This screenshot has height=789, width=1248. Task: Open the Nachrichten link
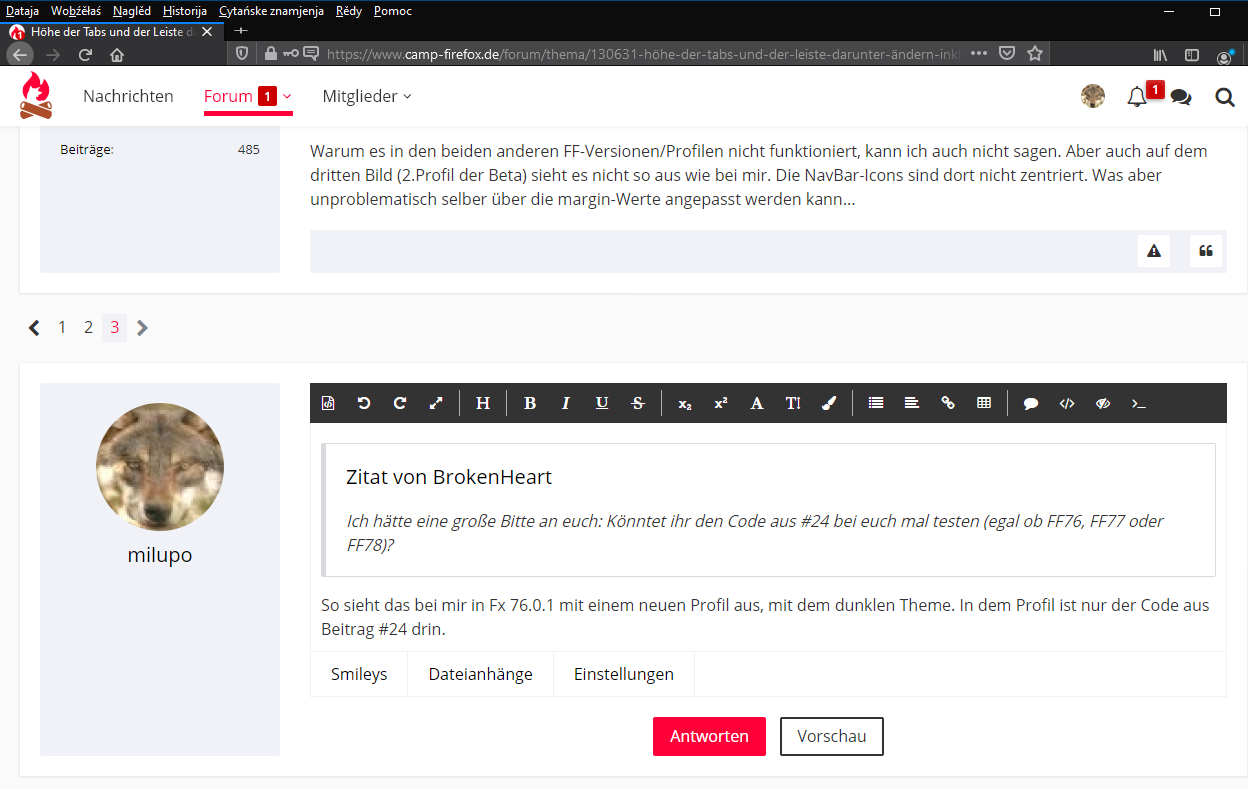(128, 96)
